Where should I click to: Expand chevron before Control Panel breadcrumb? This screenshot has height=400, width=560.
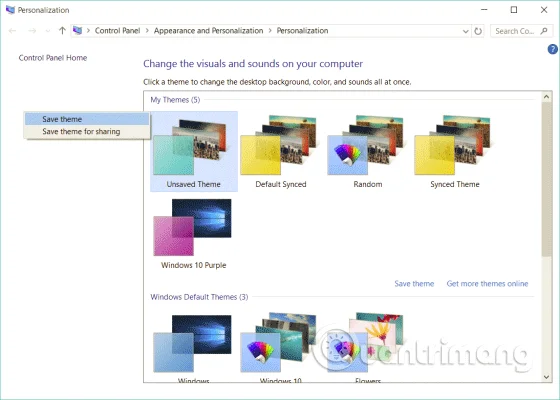88,31
